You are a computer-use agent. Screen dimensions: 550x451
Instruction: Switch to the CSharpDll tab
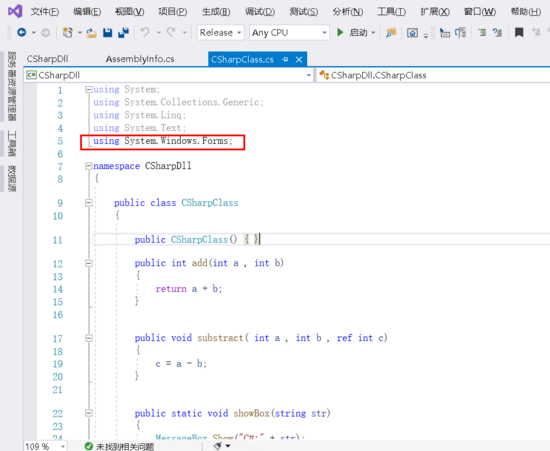point(47,59)
